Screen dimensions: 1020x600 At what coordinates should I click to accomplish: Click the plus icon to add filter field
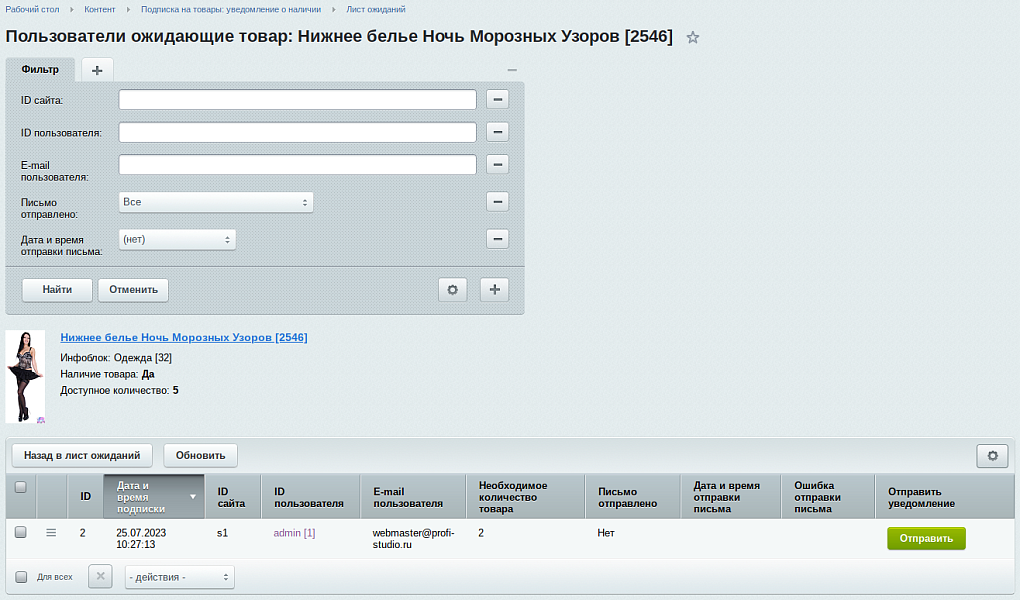click(x=494, y=289)
